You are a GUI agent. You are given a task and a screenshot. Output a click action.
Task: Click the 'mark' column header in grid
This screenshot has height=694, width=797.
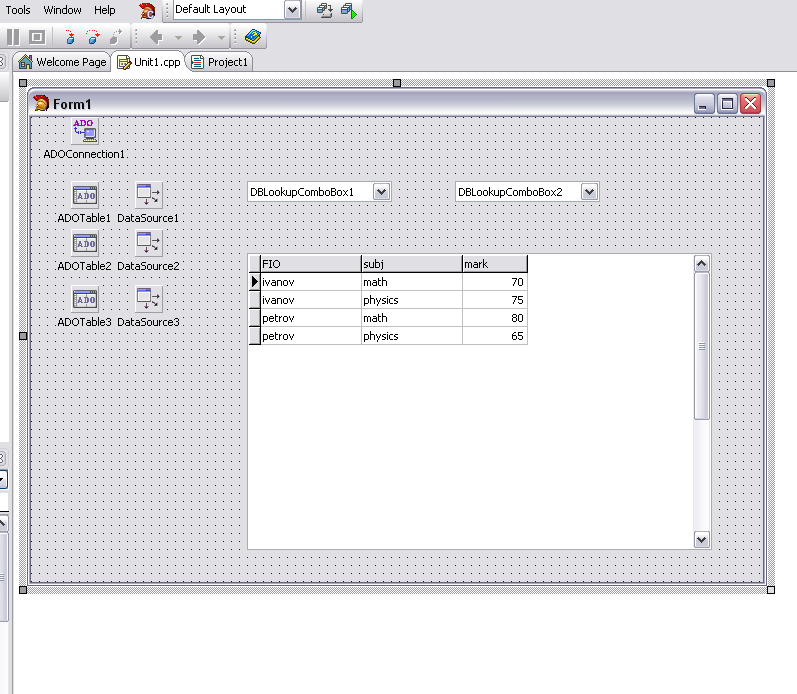pos(494,264)
